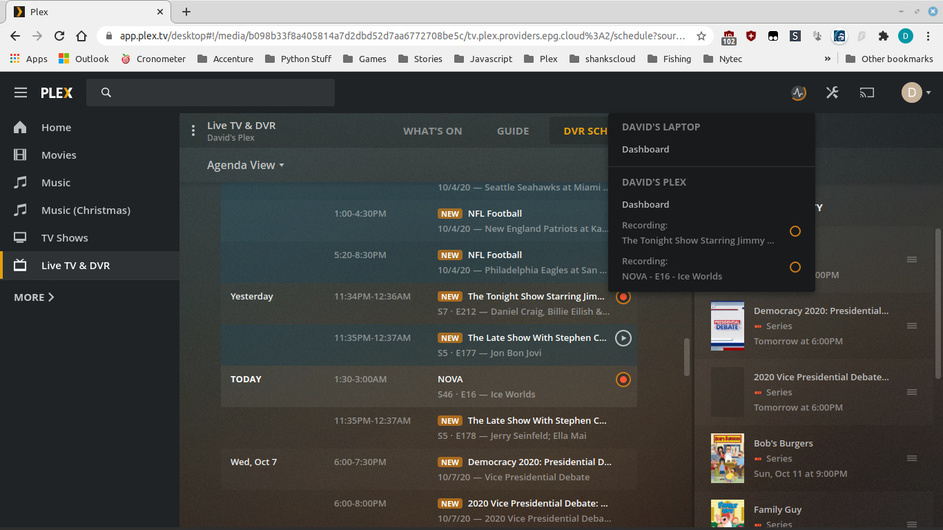Click the priority panel scrollbar
The height and width of the screenshot is (530, 943).
[938, 304]
